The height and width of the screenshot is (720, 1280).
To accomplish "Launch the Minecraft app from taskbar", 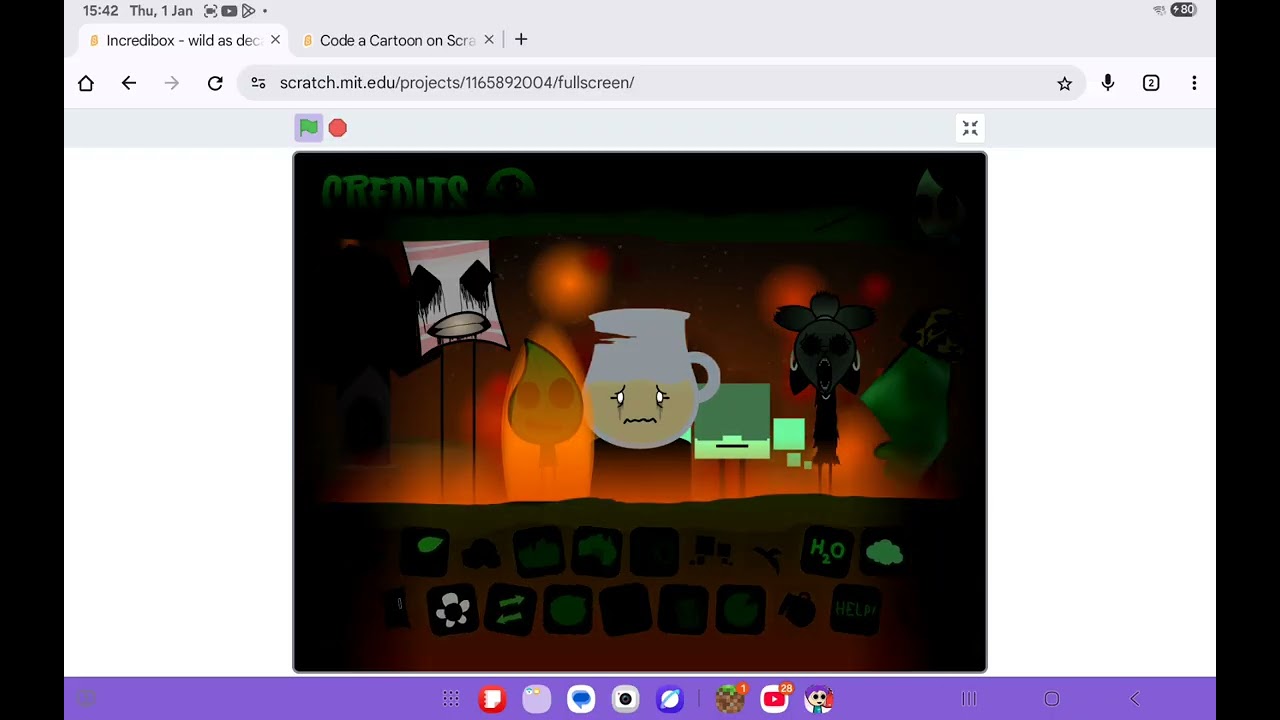I will (x=730, y=698).
